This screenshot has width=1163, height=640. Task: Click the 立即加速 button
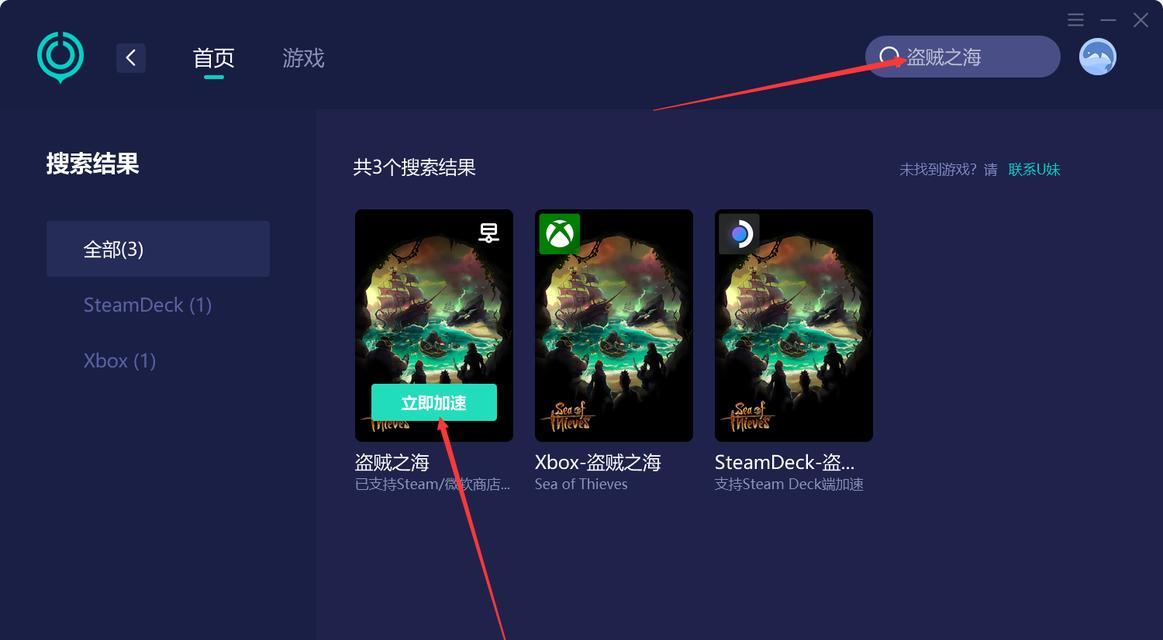point(434,403)
